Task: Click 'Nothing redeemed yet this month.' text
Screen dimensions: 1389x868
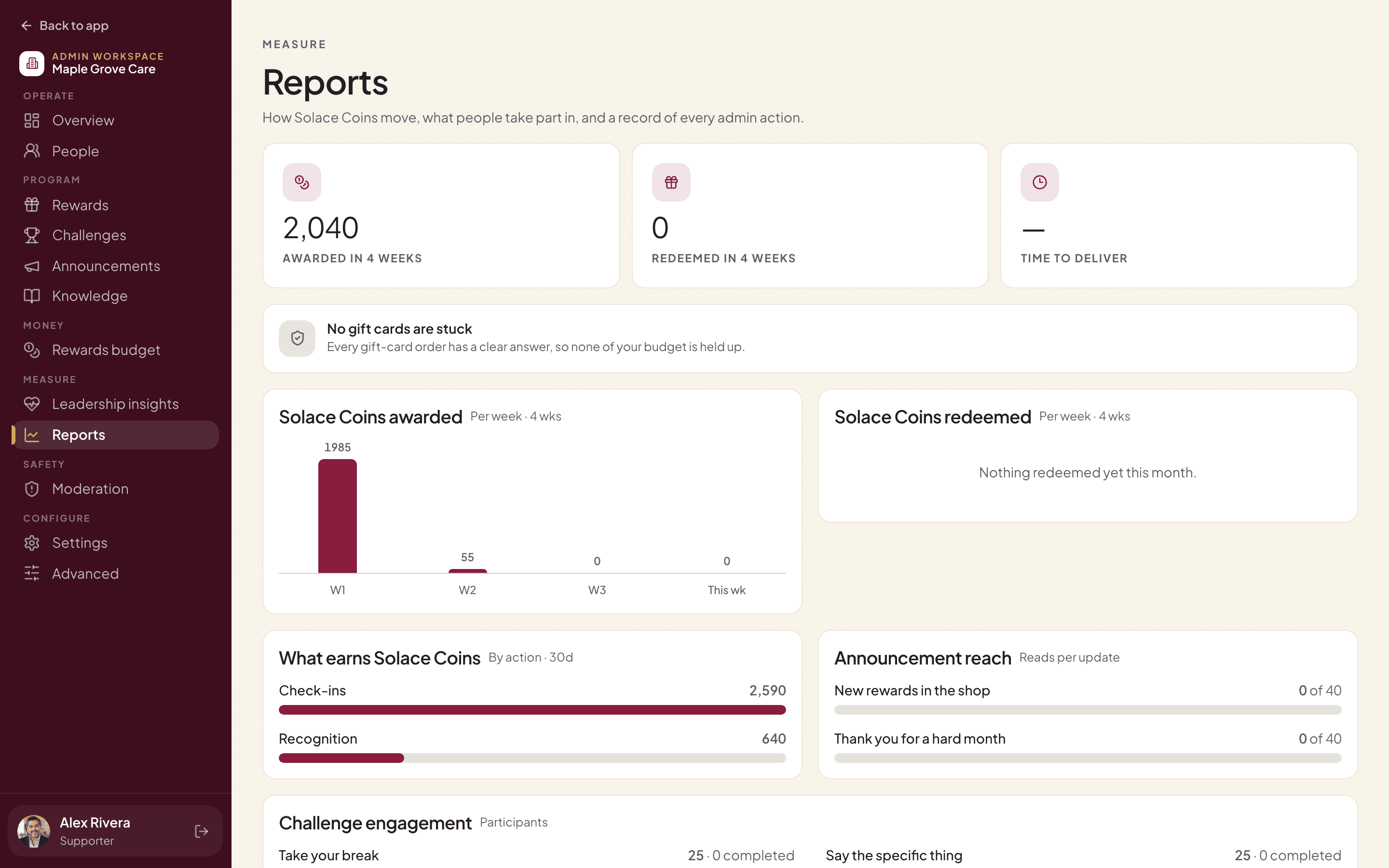Action: click(x=1087, y=473)
